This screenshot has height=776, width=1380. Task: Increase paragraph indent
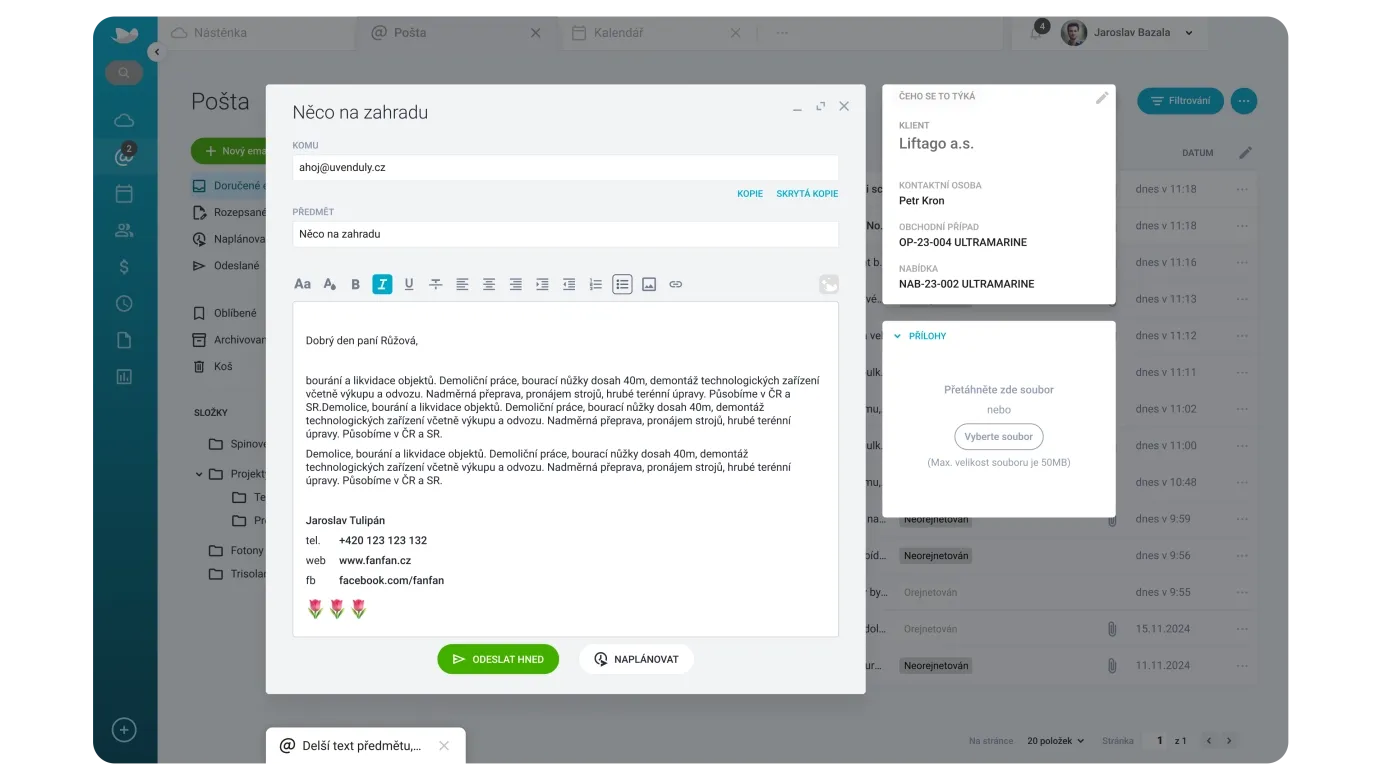pos(542,284)
